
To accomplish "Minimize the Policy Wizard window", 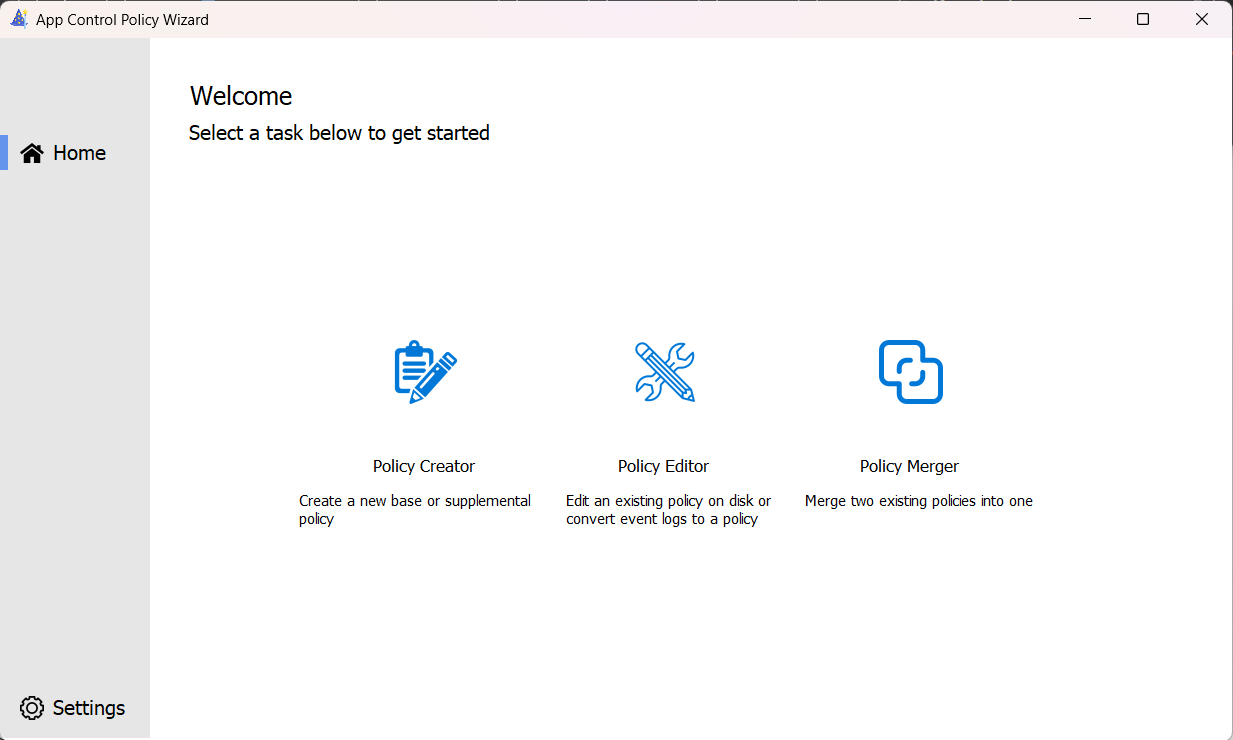I will click(x=1085, y=19).
